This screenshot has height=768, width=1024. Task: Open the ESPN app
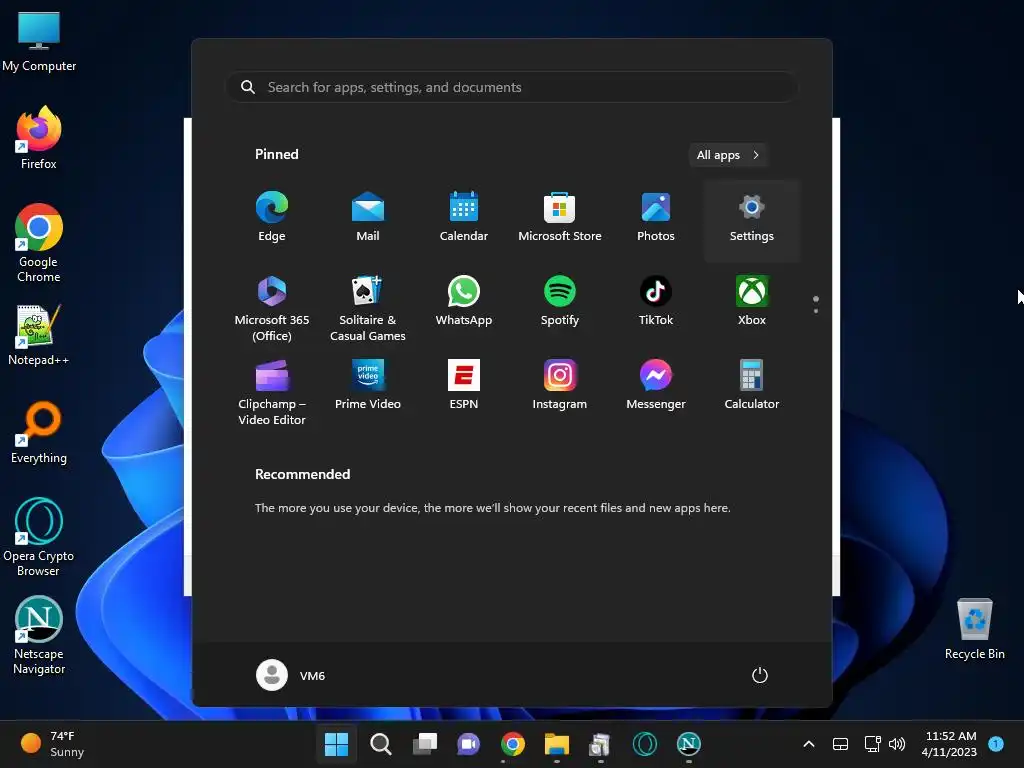point(464,385)
